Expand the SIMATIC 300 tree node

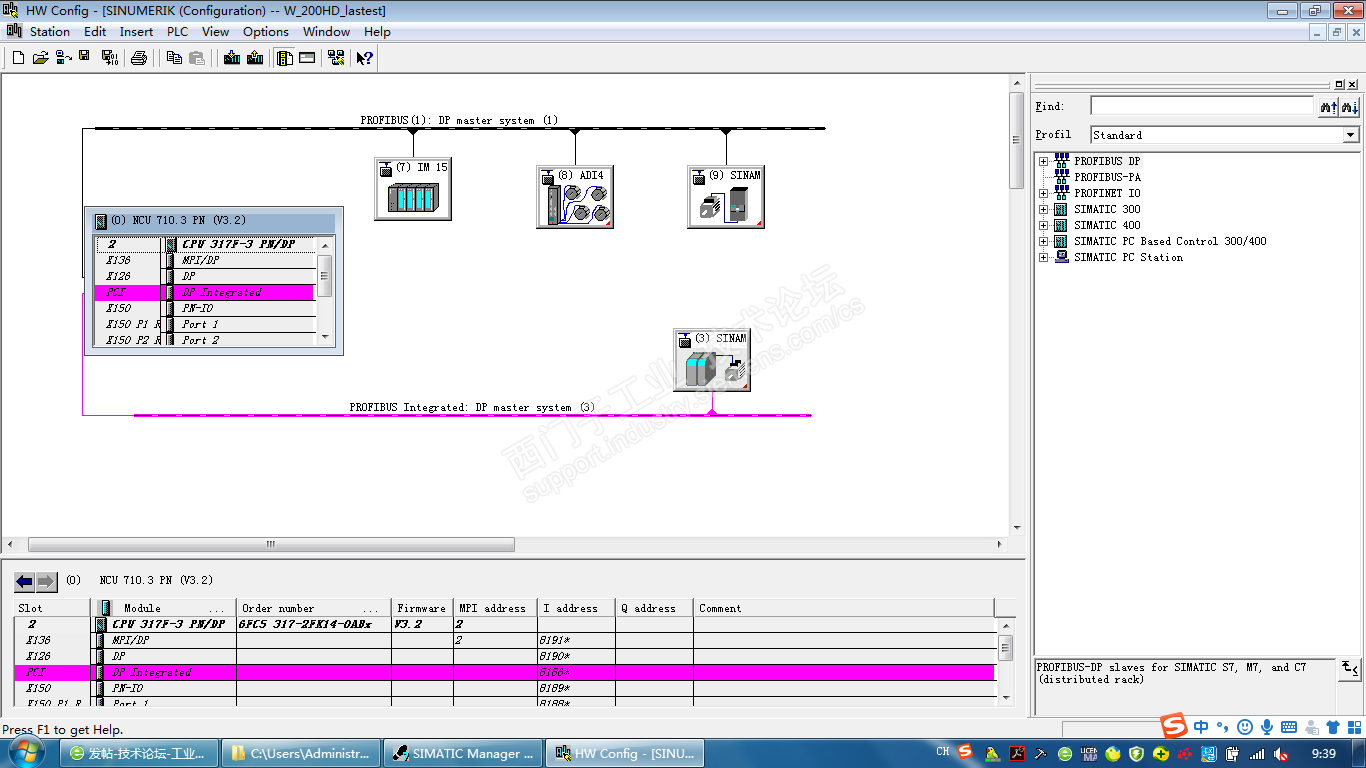(1043, 209)
